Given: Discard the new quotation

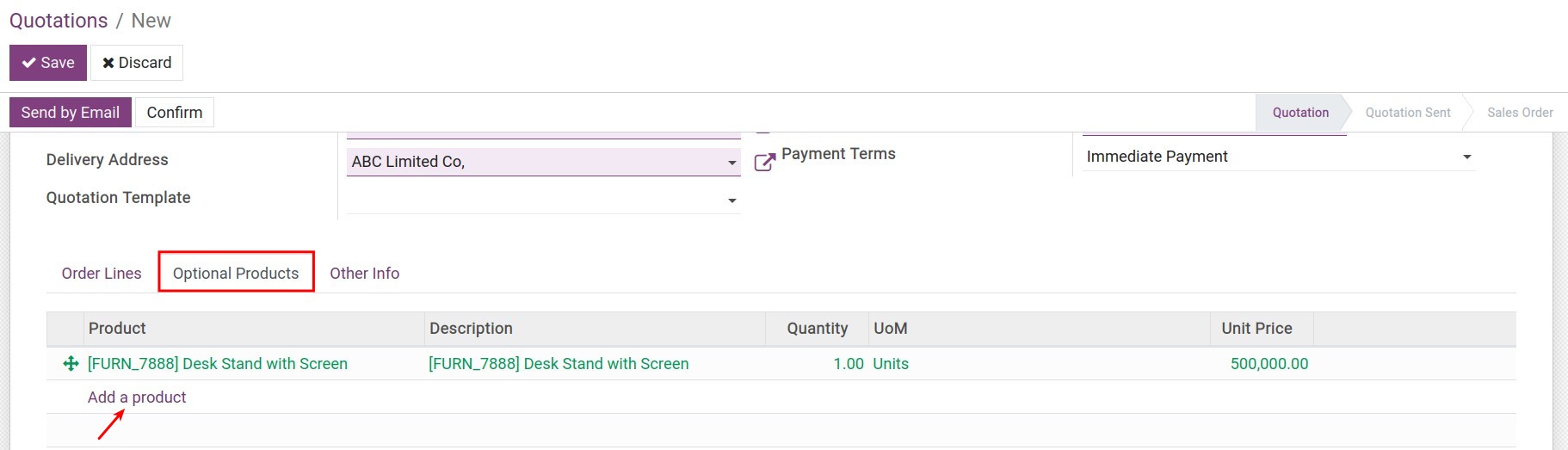Looking at the screenshot, I should pyautogui.click(x=137, y=63).
